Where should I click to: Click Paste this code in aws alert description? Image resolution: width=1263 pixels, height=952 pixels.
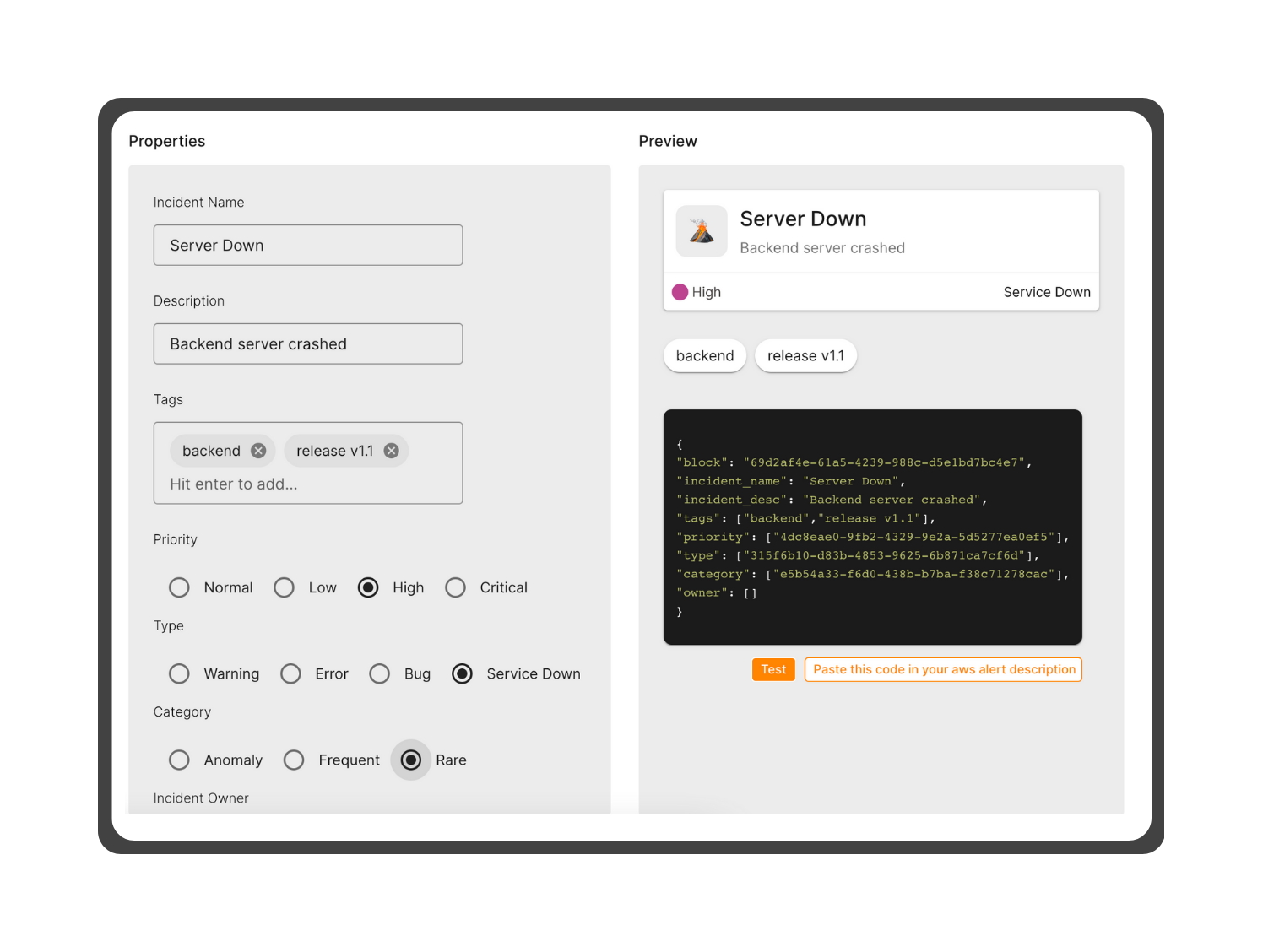tap(944, 669)
